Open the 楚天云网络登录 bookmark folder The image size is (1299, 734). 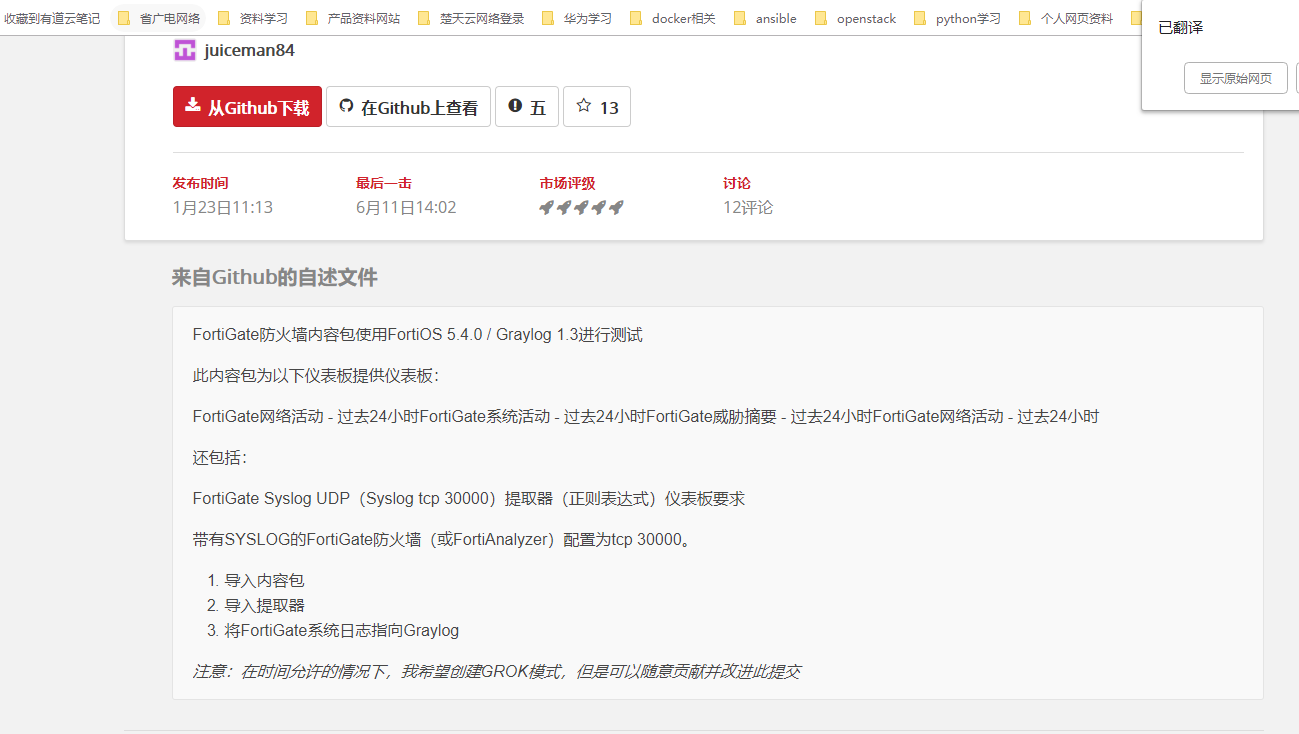point(471,18)
